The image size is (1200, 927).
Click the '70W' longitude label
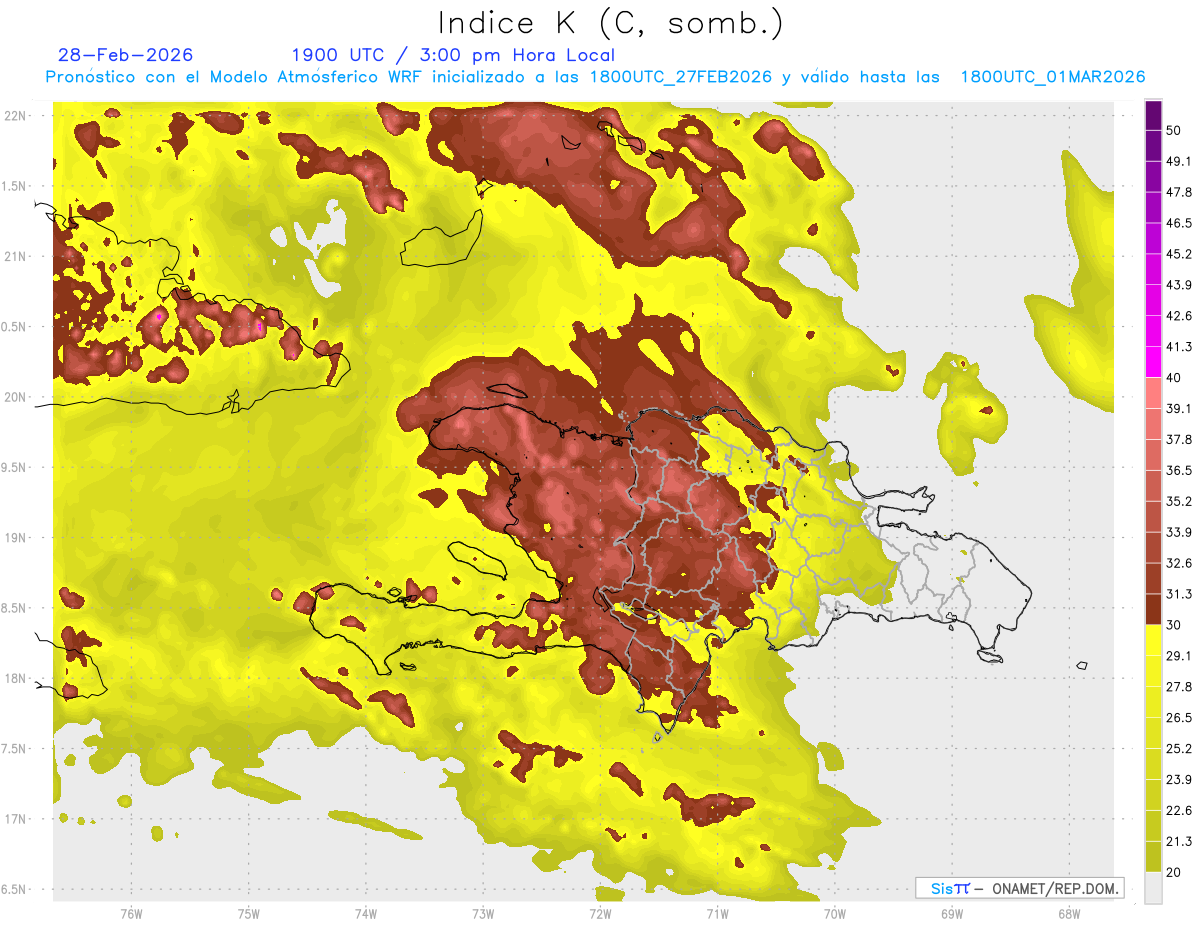coord(834,913)
